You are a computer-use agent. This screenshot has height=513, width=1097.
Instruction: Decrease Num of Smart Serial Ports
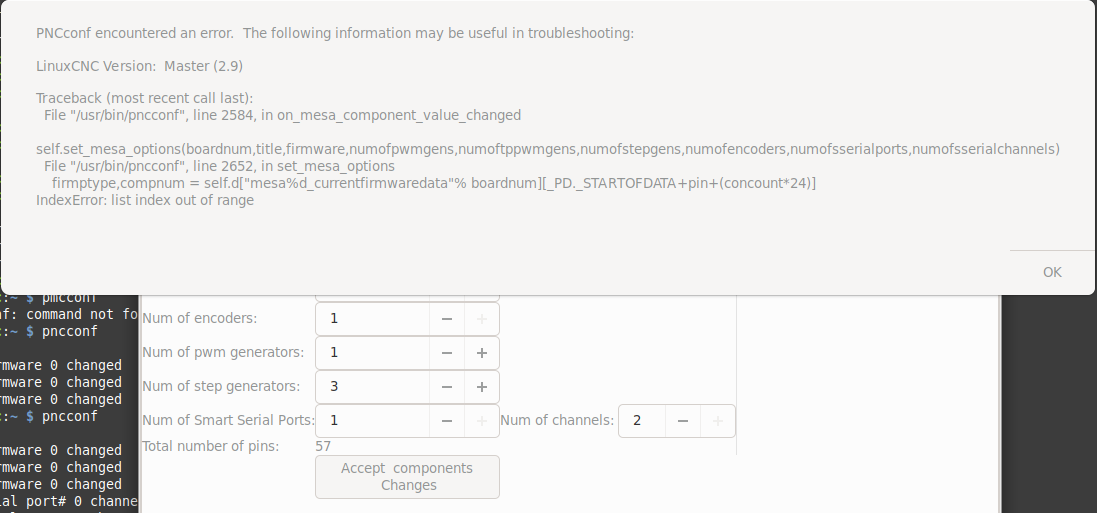point(446,421)
